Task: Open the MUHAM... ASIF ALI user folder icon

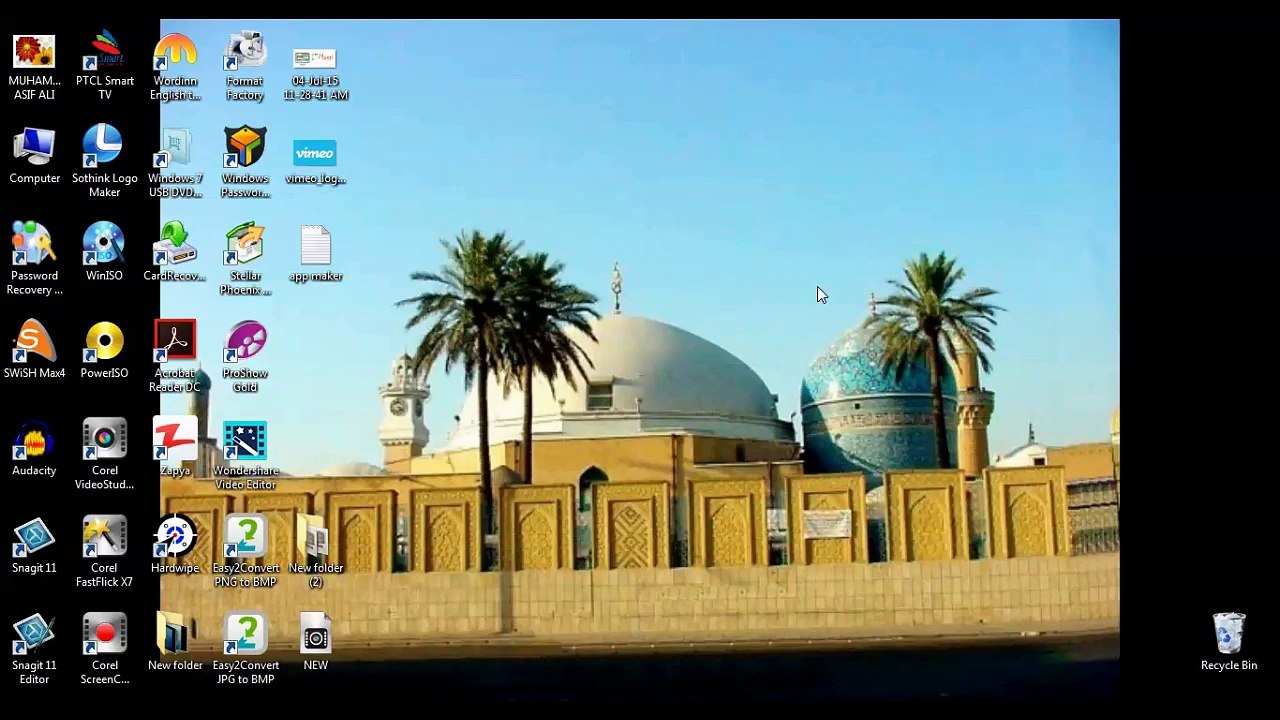Action: point(34,66)
